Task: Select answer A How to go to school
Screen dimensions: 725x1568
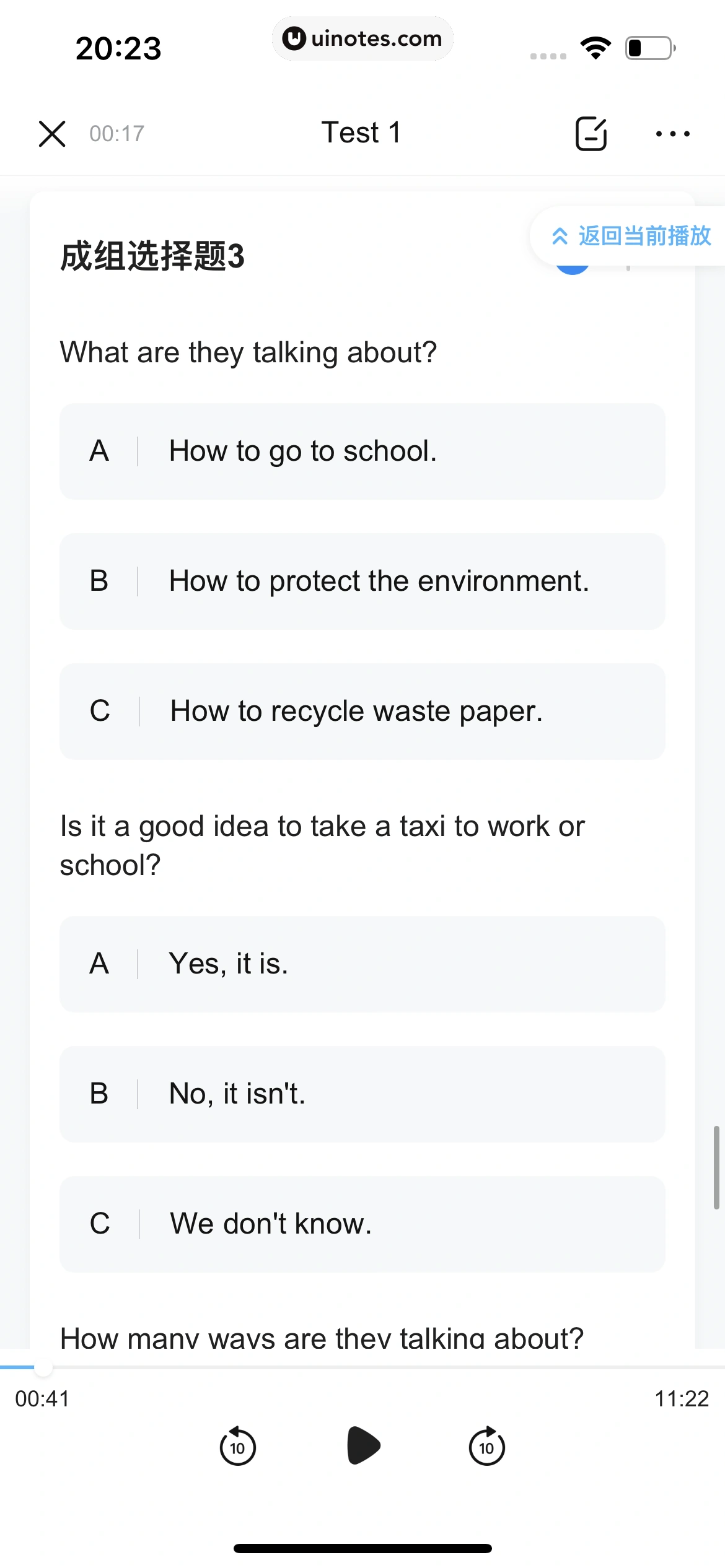Action: tap(362, 451)
